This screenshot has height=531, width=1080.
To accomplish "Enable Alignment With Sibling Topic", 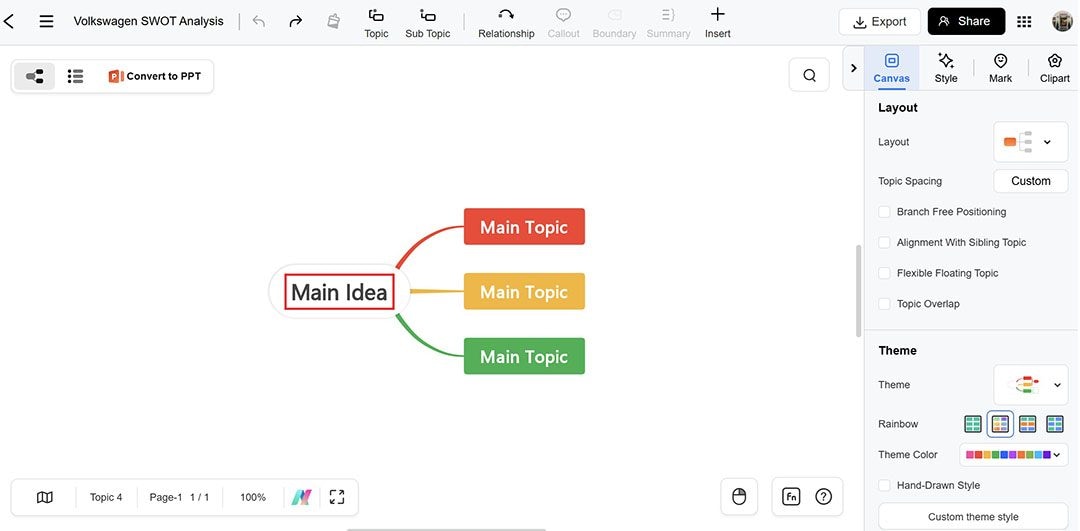I will (884, 242).
